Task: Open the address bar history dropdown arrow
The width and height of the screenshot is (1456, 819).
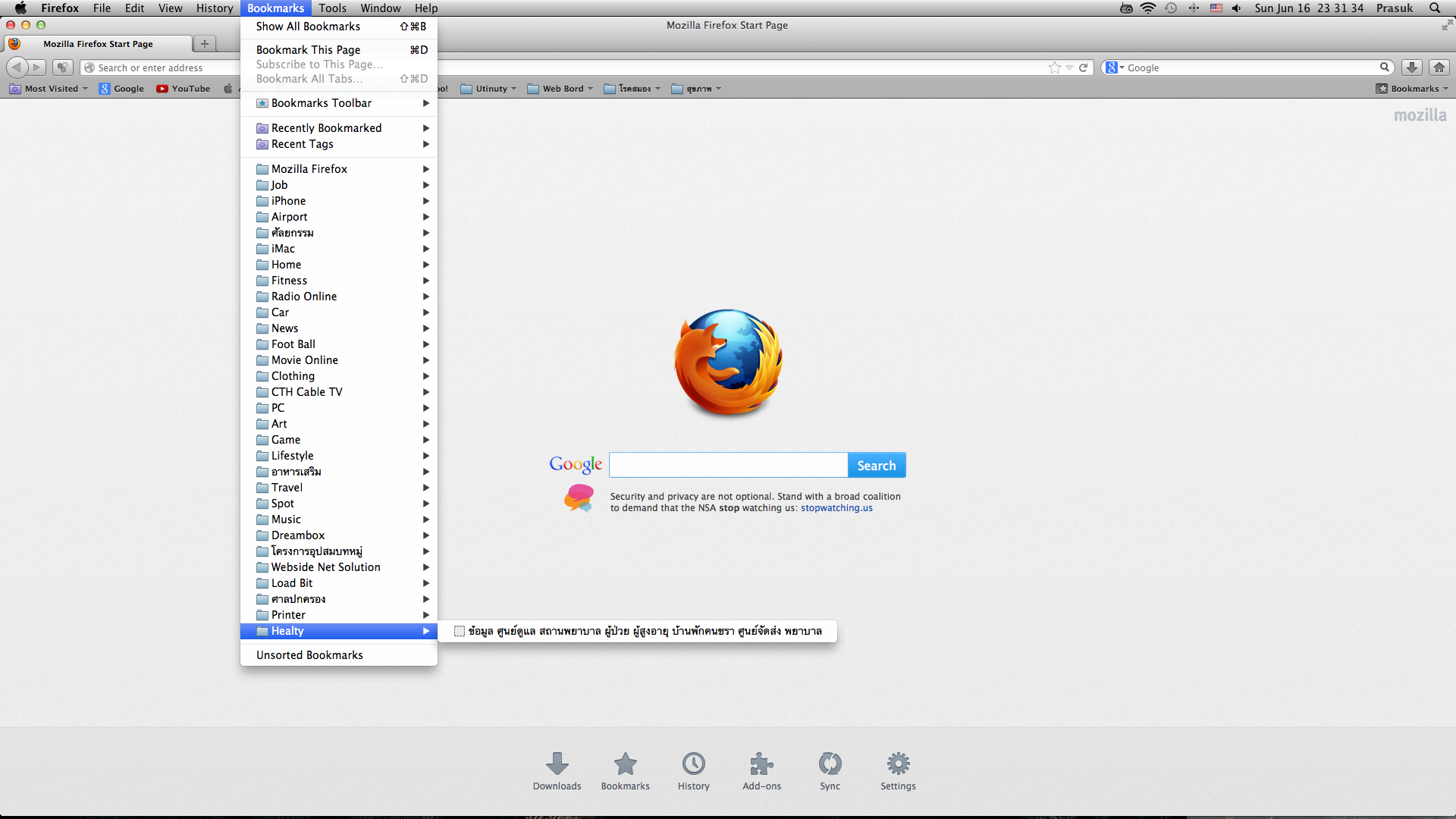Action: (1069, 67)
